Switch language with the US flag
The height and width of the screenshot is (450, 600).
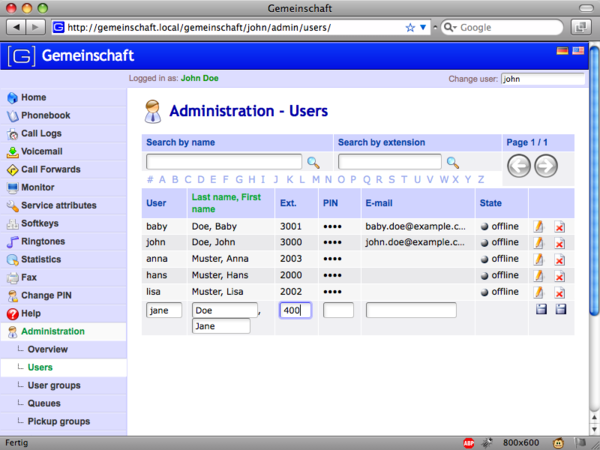click(x=578, y=50)
